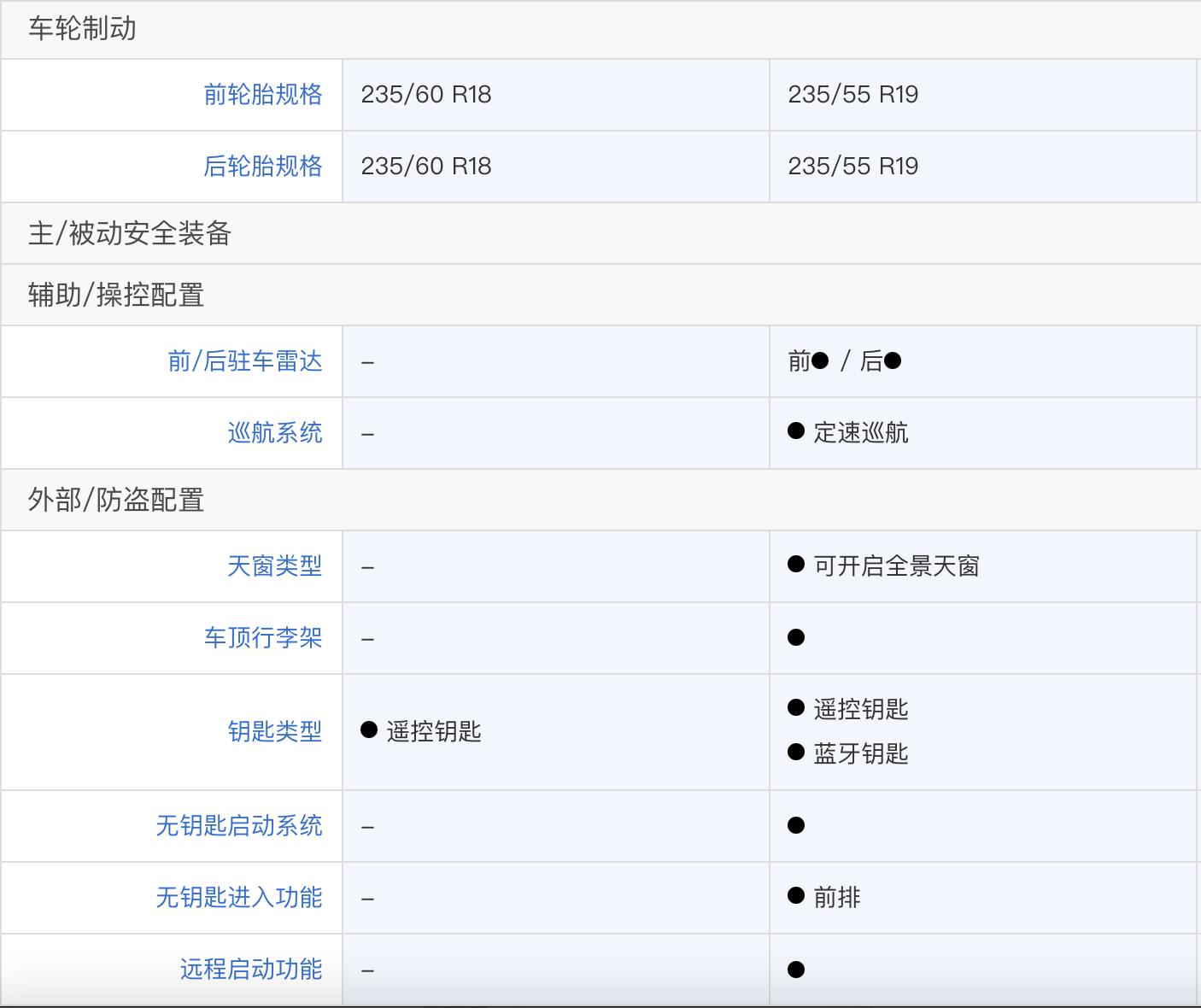Click the 前排 keyless entry value

click(836, 898)
